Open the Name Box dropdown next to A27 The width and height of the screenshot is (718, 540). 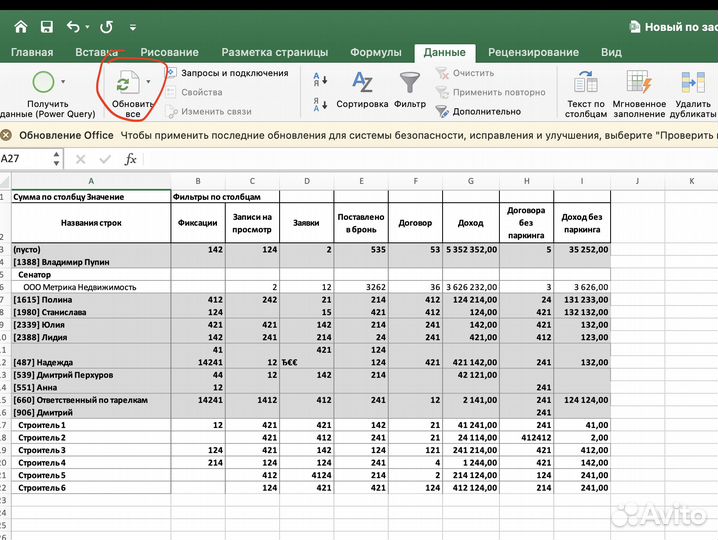(x=55, y=159)
